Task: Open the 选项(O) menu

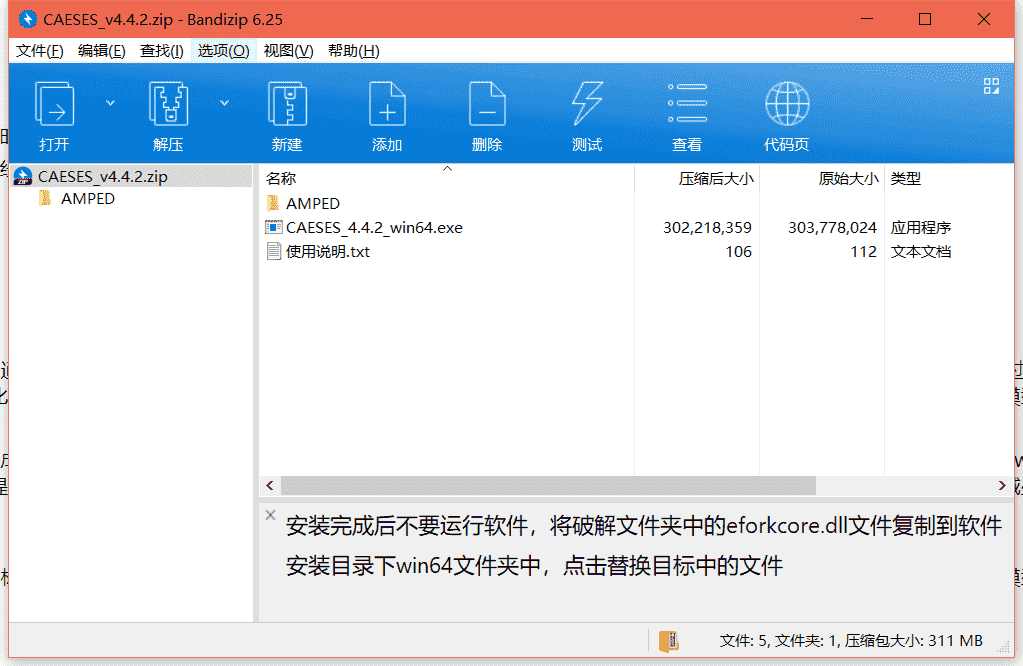Action: (223, 51)
